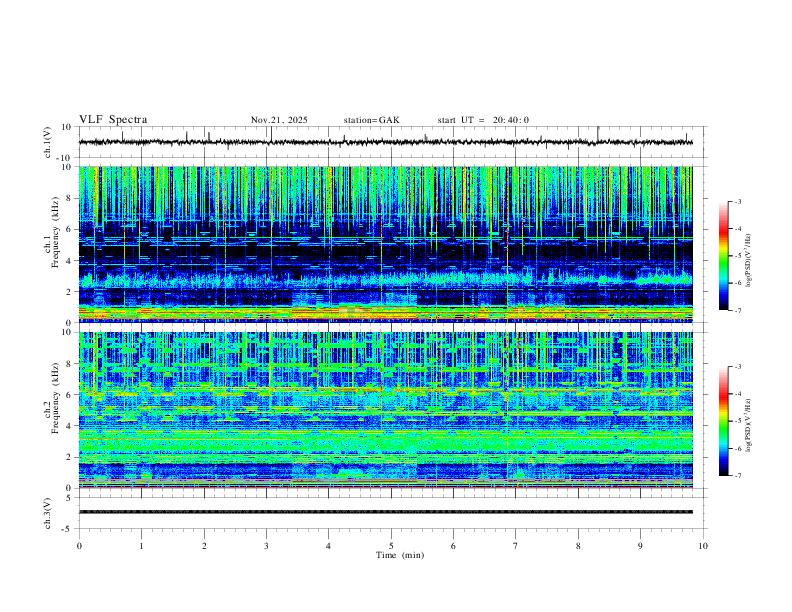Select the date text 'Nov.21, 2025'
This screenshot has height=612, width=792.
coord(279,120)
